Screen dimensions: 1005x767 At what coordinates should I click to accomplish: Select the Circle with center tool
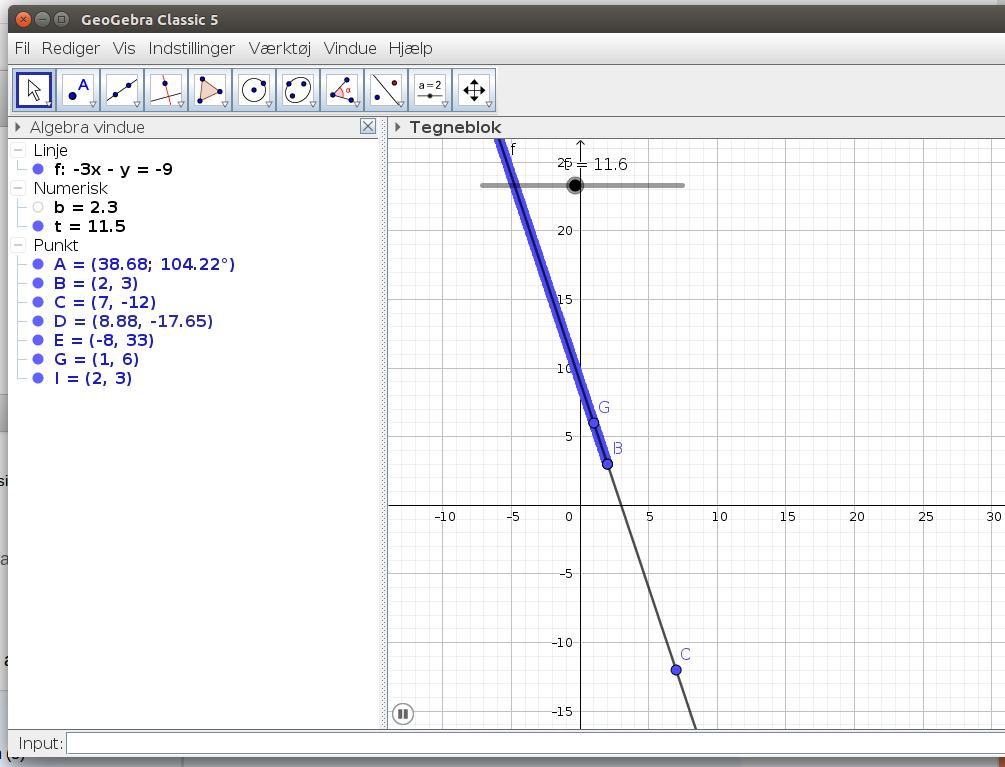pyautogui.click(x=254, y=90)
